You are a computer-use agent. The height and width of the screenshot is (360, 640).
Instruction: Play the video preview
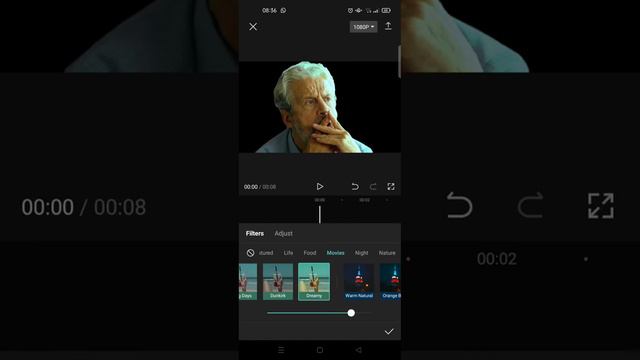(x=320, y=187)
